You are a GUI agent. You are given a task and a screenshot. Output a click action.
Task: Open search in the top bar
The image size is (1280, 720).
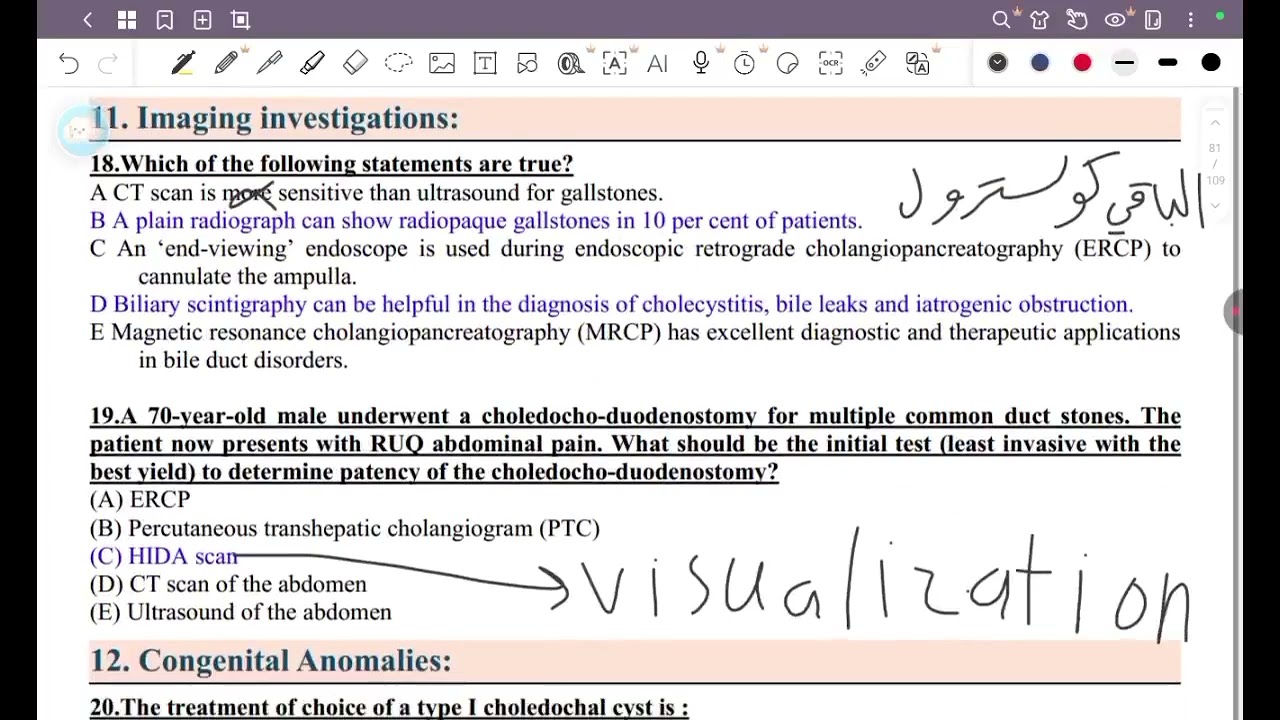pos(1001,20)
